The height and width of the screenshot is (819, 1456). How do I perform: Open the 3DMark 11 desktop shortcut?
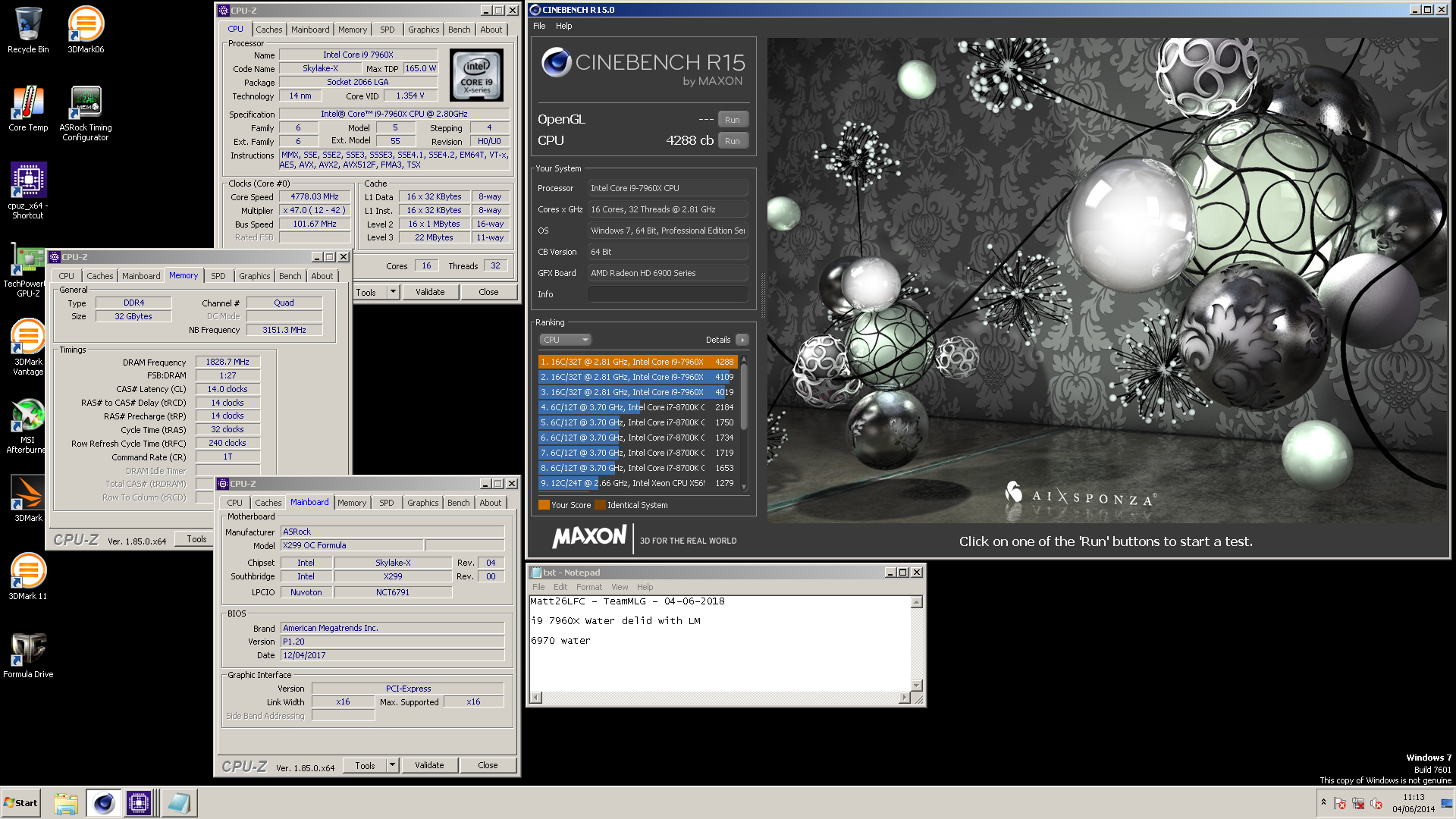28,577
